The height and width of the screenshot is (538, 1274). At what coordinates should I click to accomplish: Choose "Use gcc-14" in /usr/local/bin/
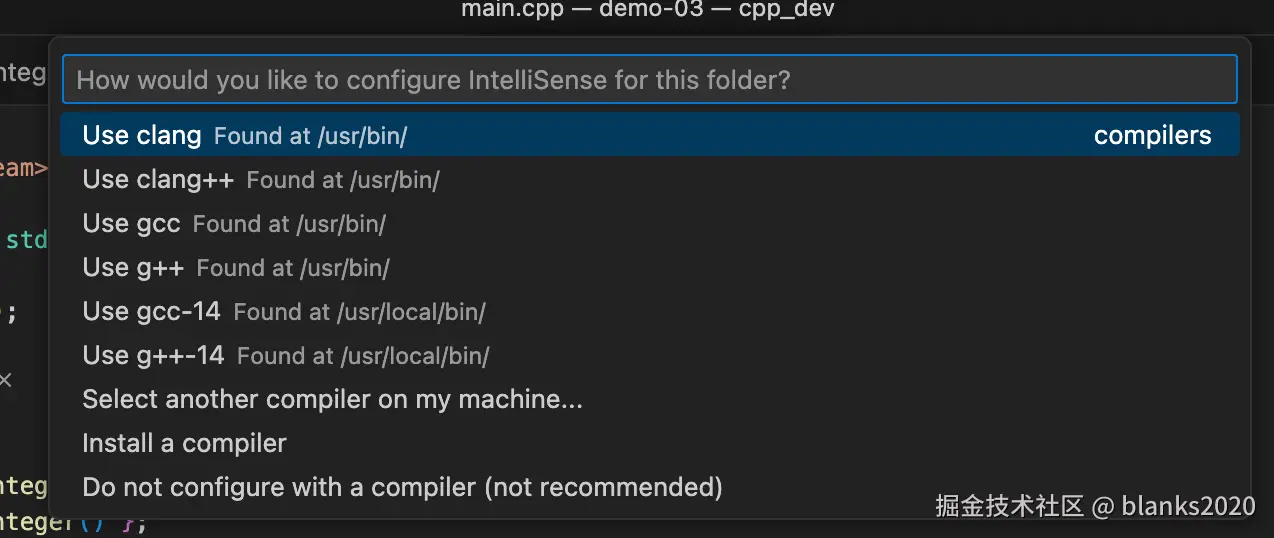(x=151, y=312)
